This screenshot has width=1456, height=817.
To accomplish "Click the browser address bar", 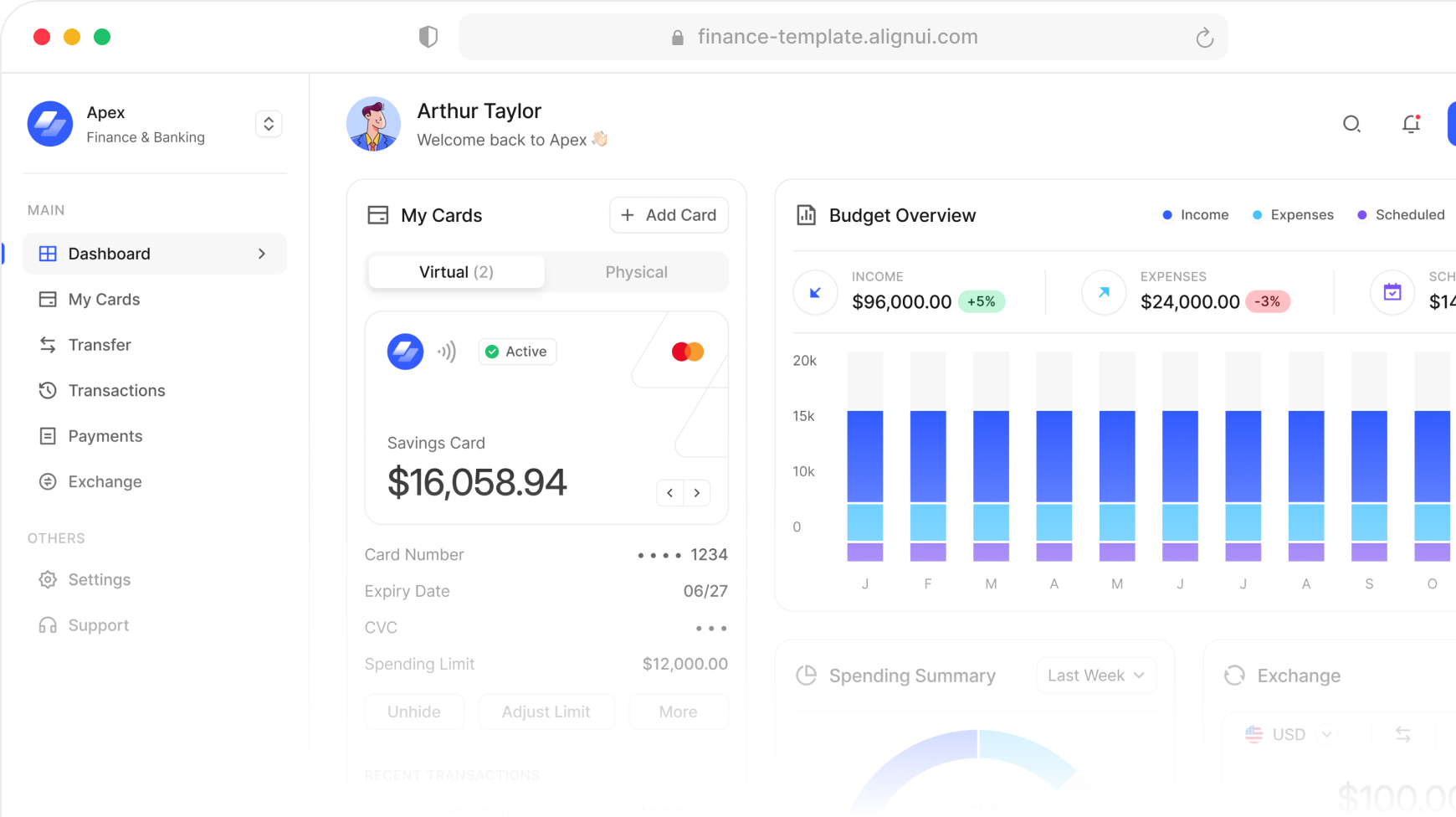I will coord(837,37).
